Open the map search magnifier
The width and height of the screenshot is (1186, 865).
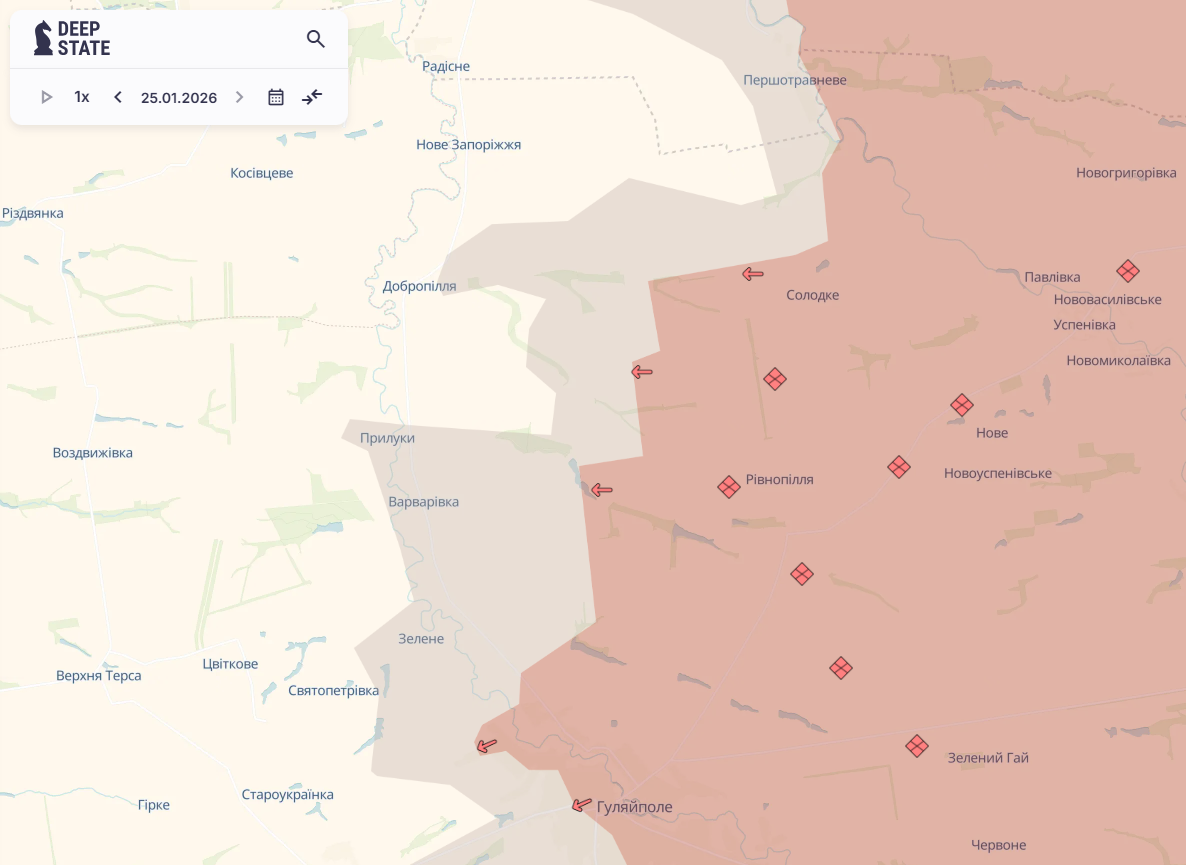pos(315,39)
